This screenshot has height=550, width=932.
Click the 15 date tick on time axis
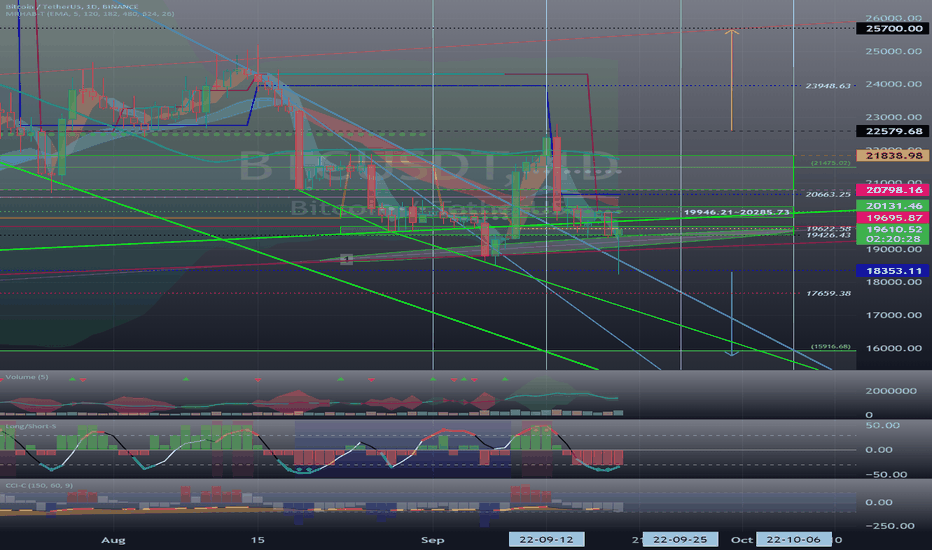pos(257,540)
